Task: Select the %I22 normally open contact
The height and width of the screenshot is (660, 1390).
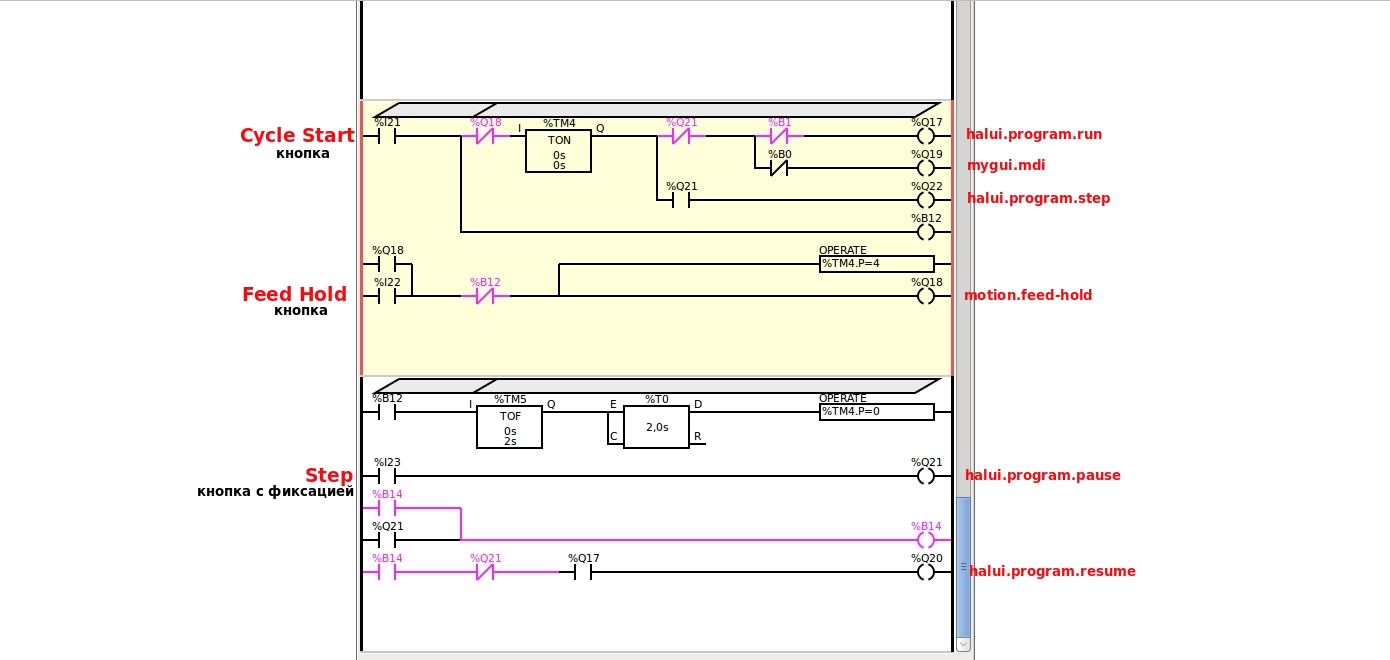Action: click(387, 296)
